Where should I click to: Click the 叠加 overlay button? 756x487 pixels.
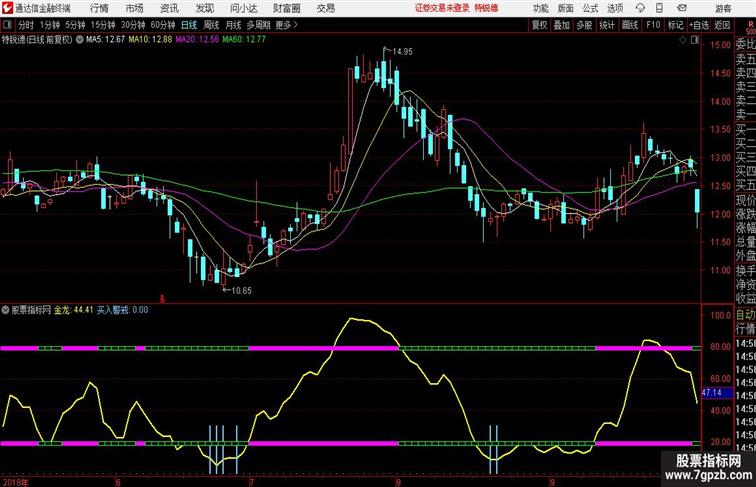point(562,25)
